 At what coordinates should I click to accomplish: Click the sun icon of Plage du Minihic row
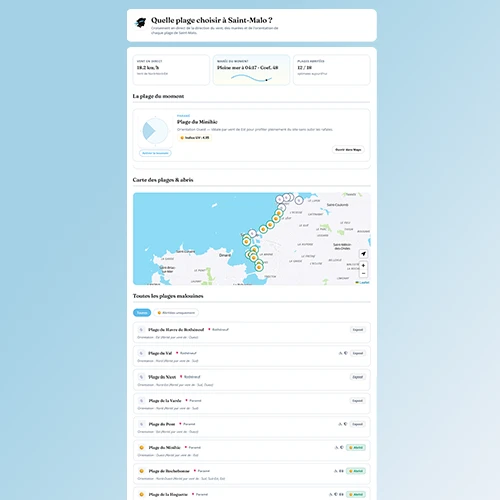point(141,448)
